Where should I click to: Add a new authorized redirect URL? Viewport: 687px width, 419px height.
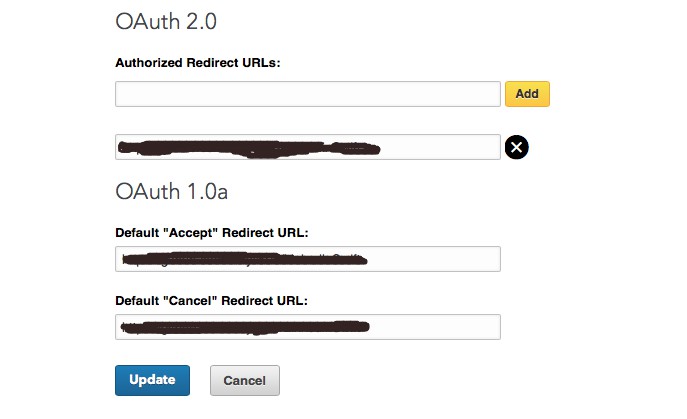527,94
